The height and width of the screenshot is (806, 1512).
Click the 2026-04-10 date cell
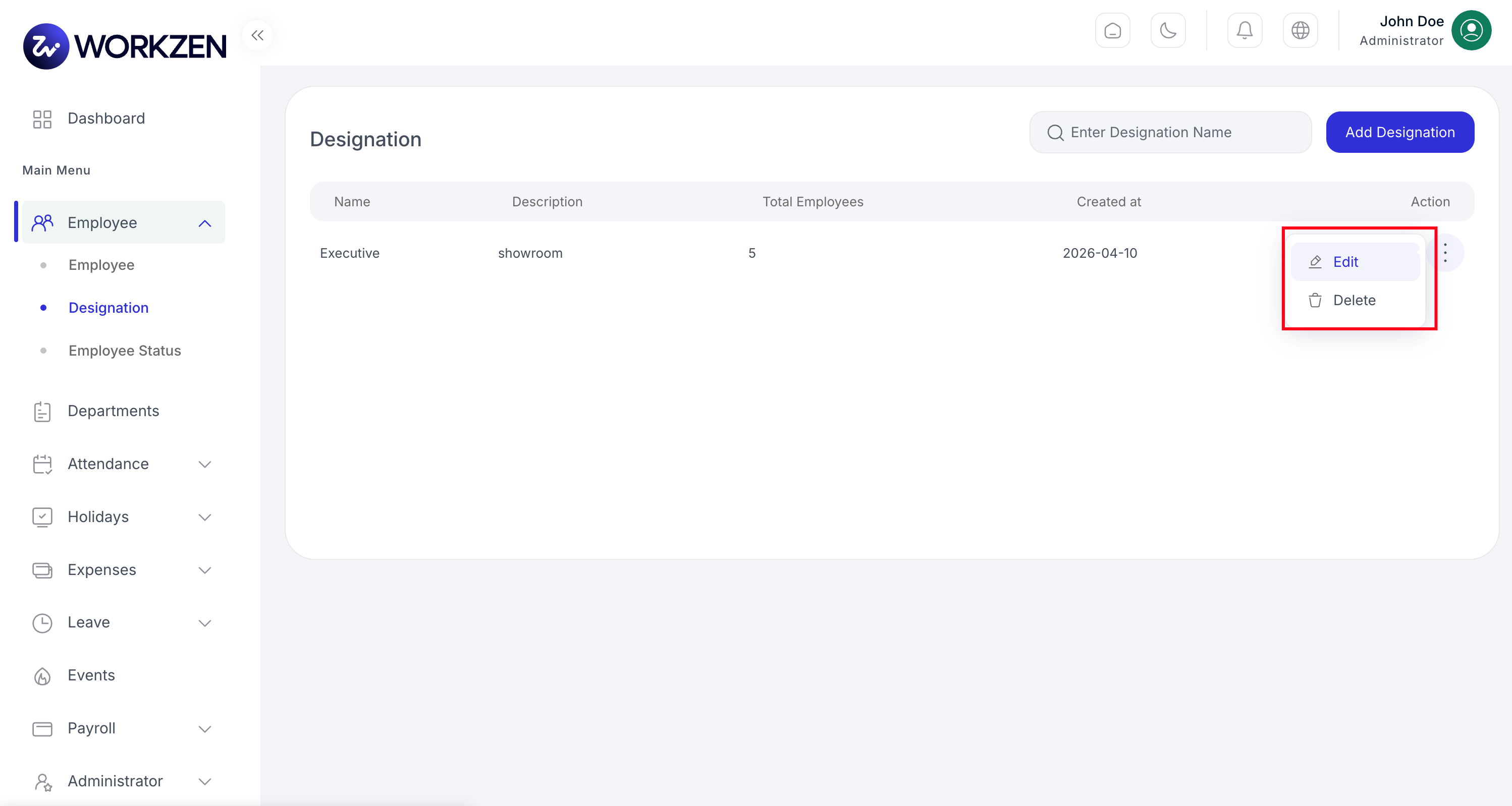(x=1100, y=253)
